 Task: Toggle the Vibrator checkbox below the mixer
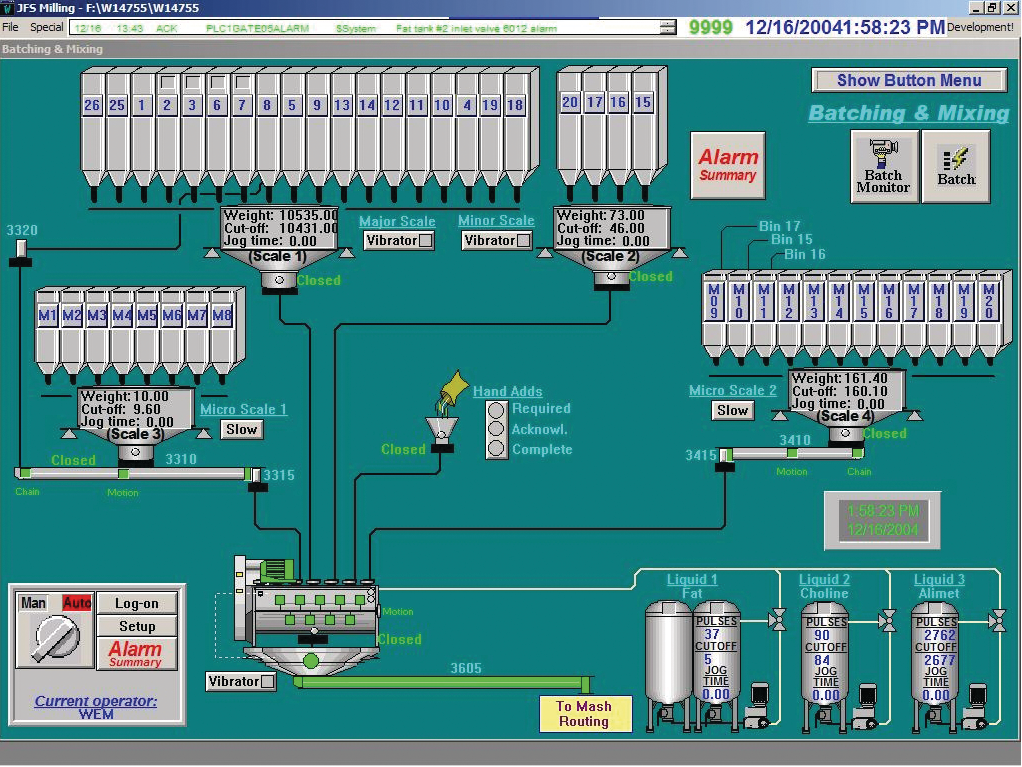click(x=266, y=681)
